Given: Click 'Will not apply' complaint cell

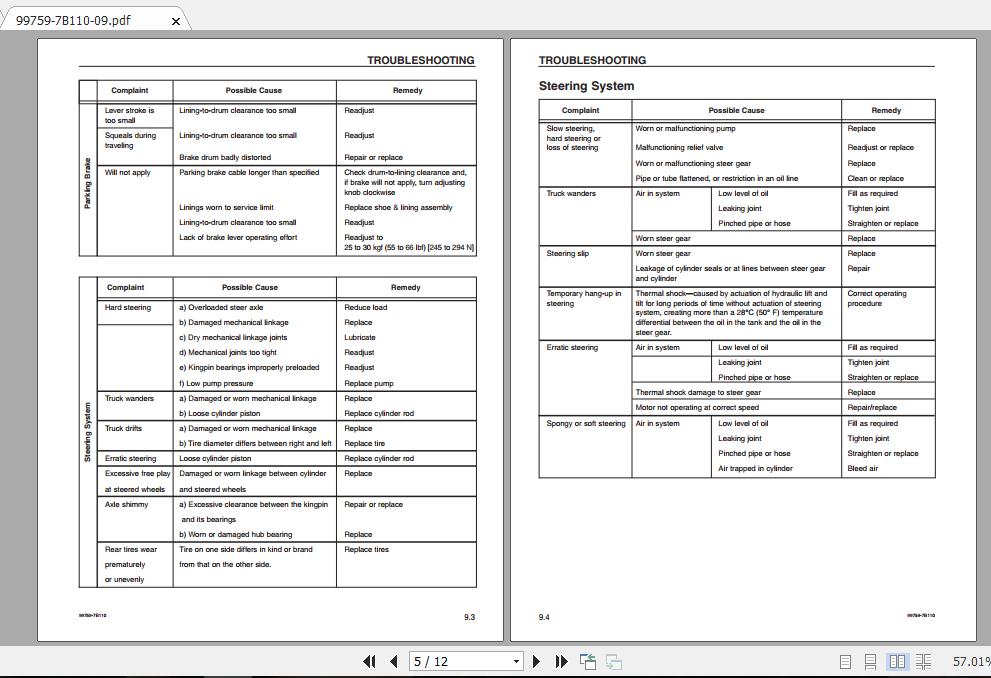Looking at the screenshot, I should (128, 173).
